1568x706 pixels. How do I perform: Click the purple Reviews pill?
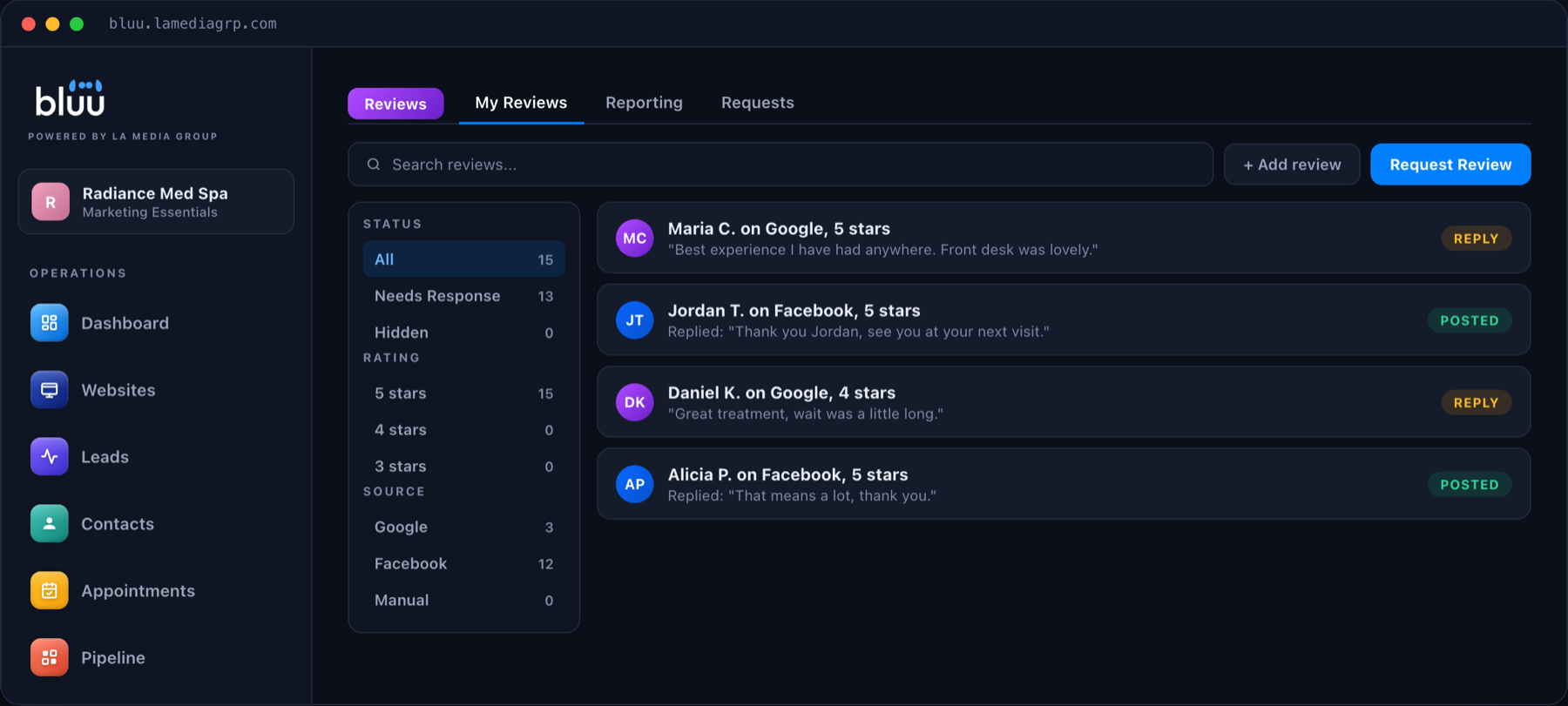[x=395, y=104]
